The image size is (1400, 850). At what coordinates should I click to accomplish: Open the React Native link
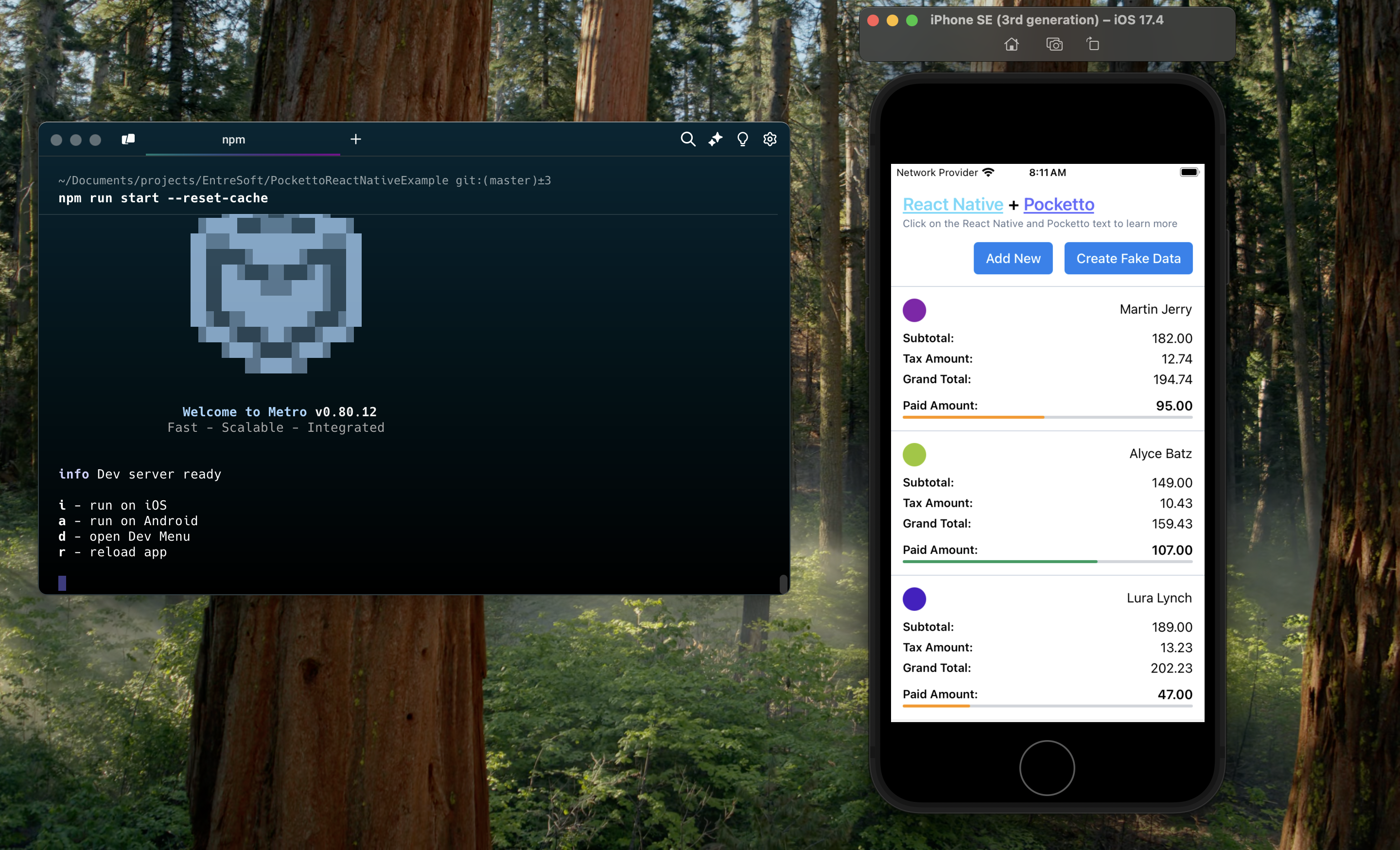pyautogui.click(x=953, y=204)
